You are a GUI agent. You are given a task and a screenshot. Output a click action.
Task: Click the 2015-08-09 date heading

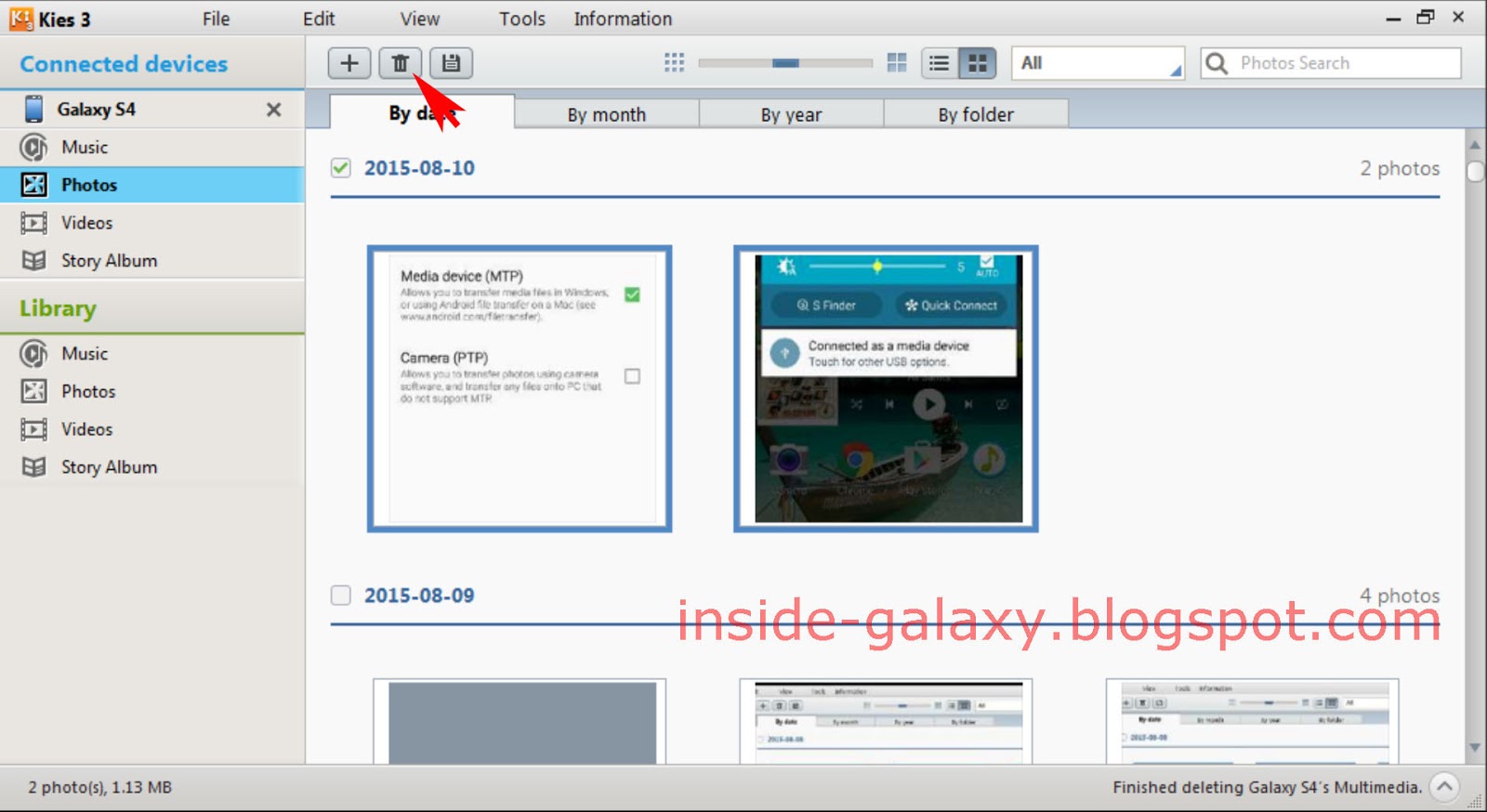point(419,596)
